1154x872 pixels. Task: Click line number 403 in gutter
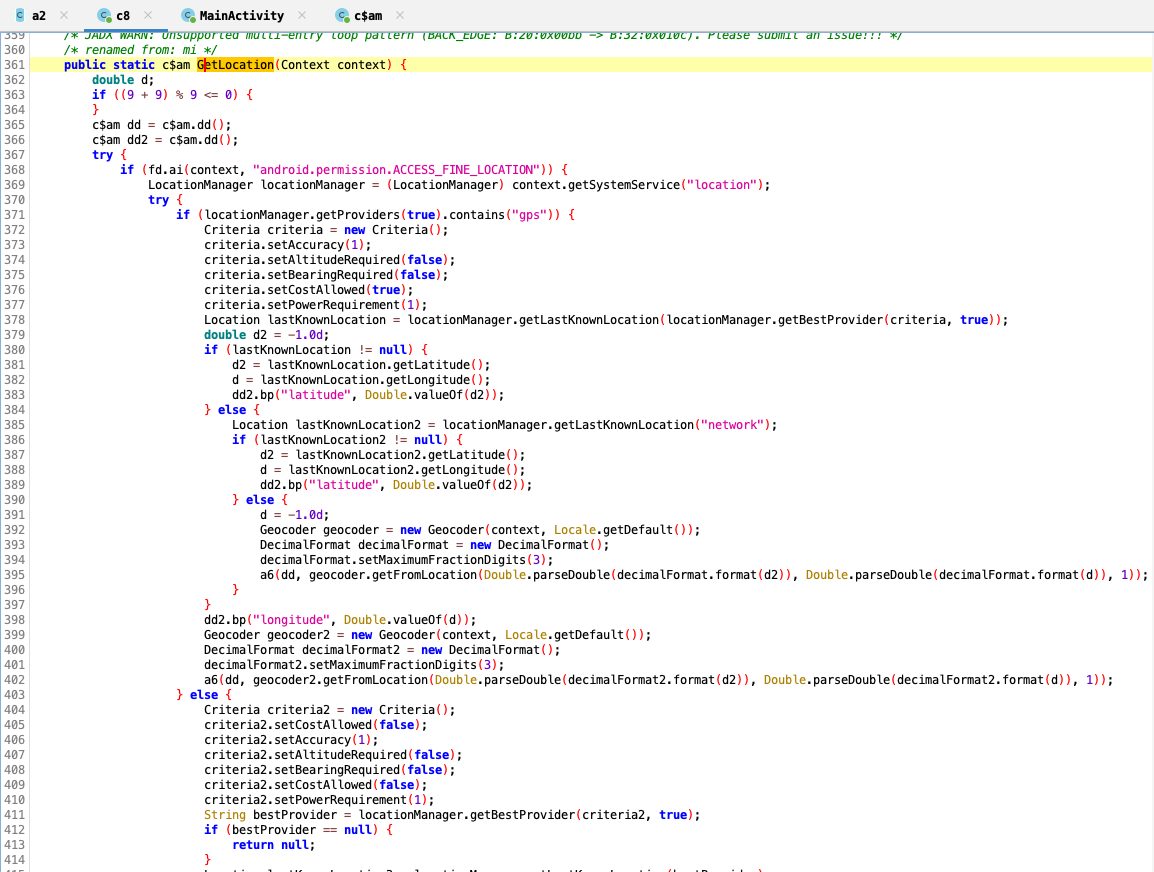(14, 695)
